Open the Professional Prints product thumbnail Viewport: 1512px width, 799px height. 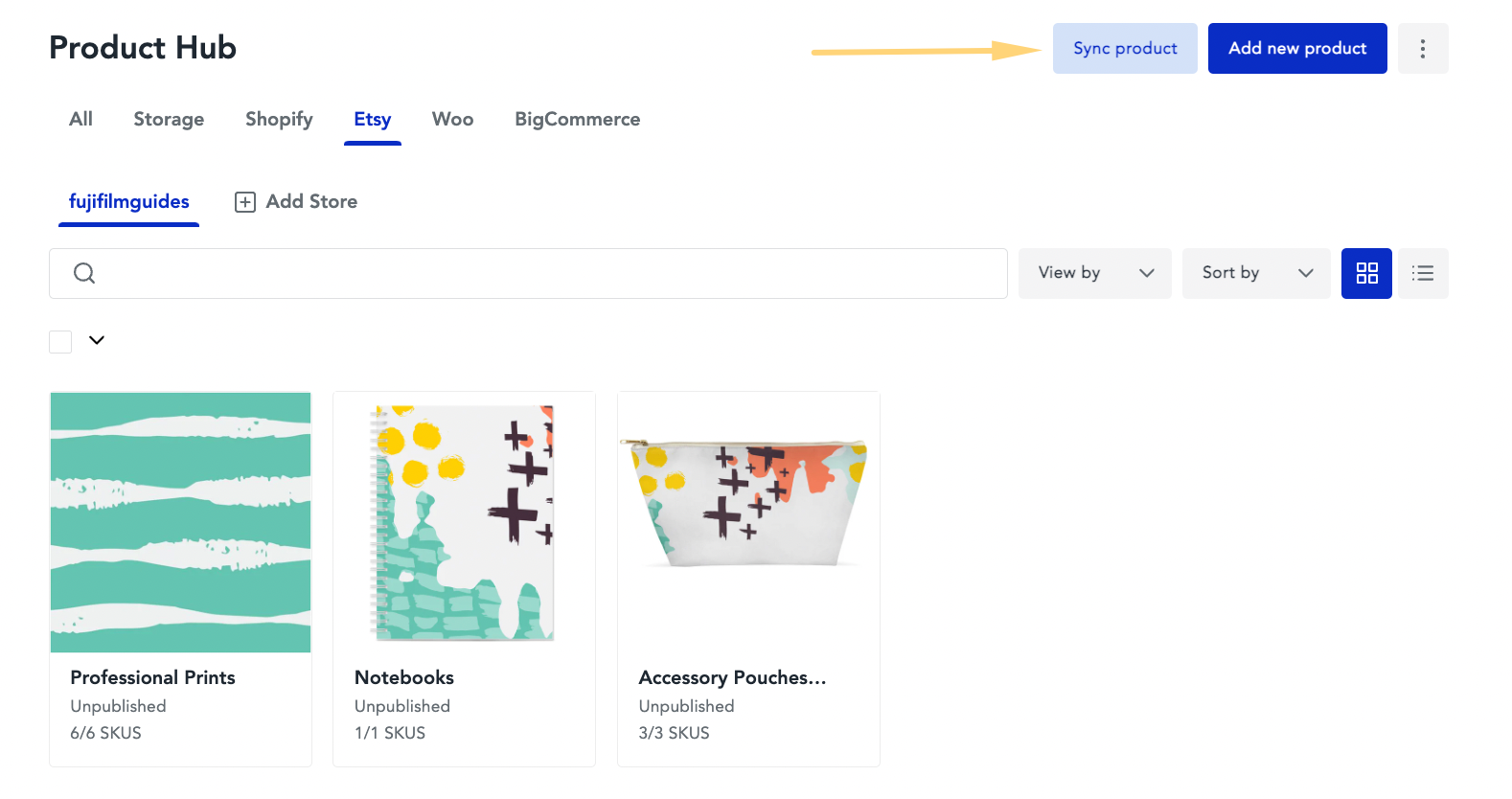(180, 522)
